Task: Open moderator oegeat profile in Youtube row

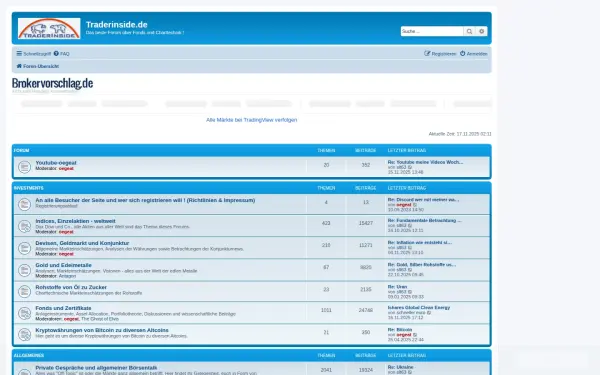Action: tap(66, 168)
